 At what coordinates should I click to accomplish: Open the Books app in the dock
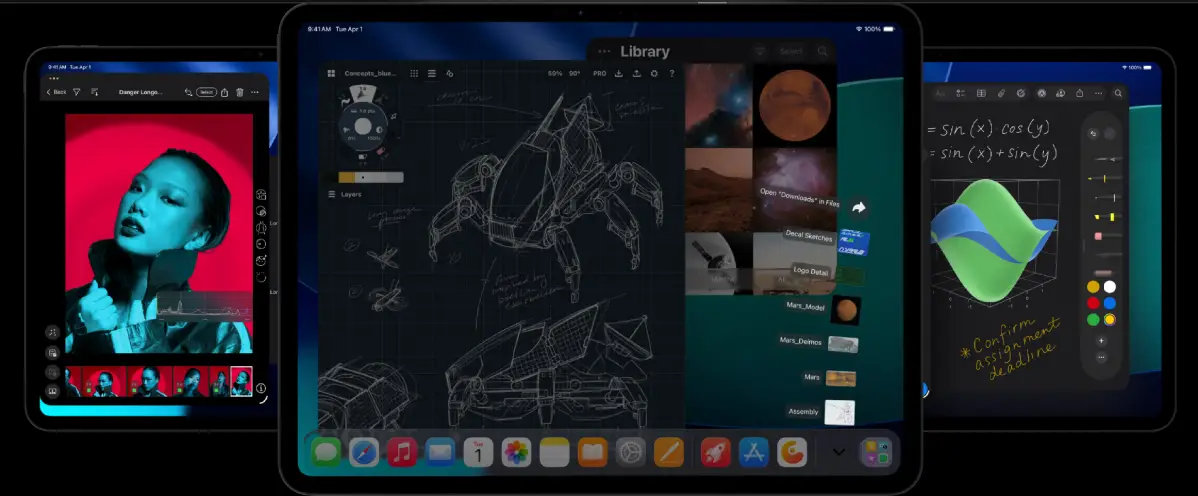tap(593, 452)
